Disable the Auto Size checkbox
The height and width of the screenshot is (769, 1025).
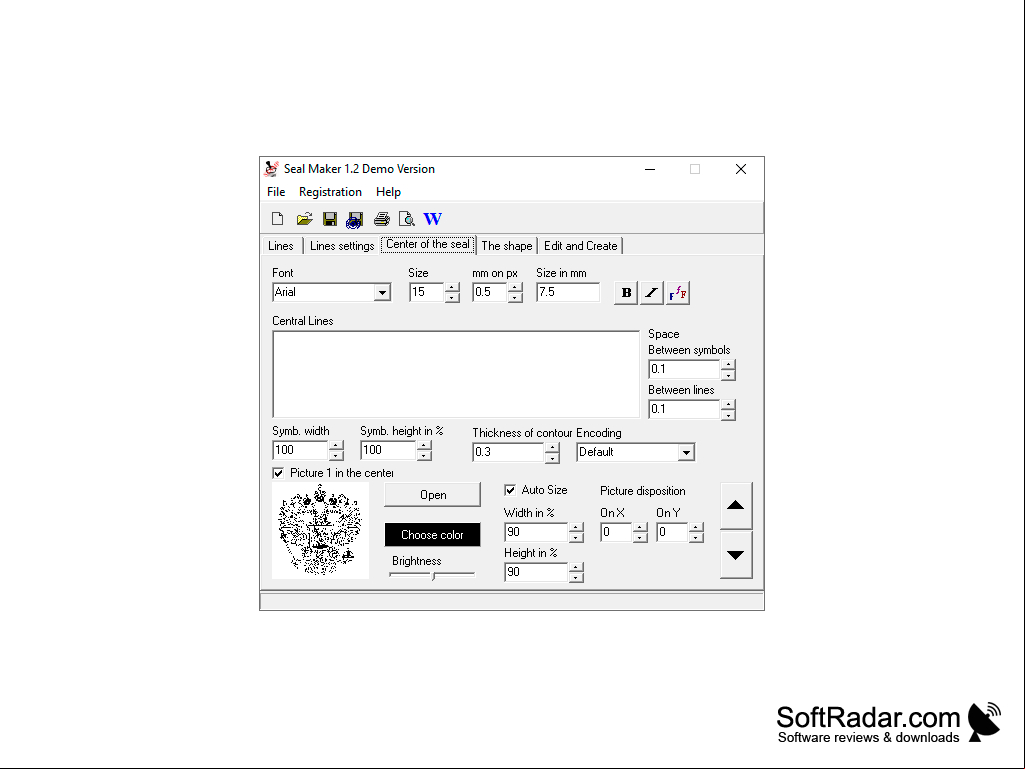point(510,490)
